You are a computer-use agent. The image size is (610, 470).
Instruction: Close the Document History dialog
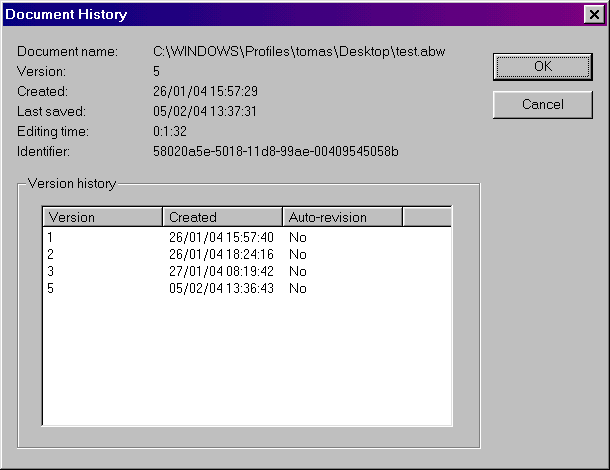tap(592, 14)
